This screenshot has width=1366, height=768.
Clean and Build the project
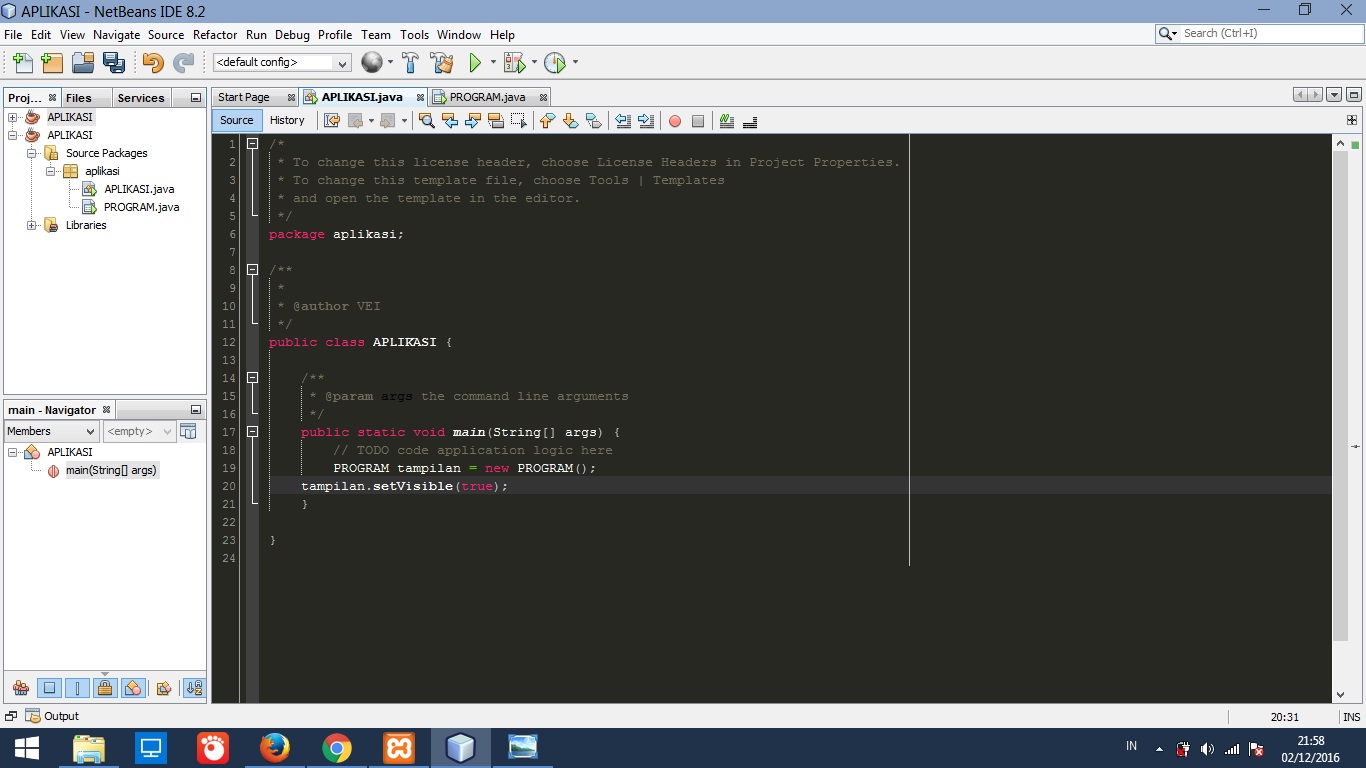tap(442, 62)
